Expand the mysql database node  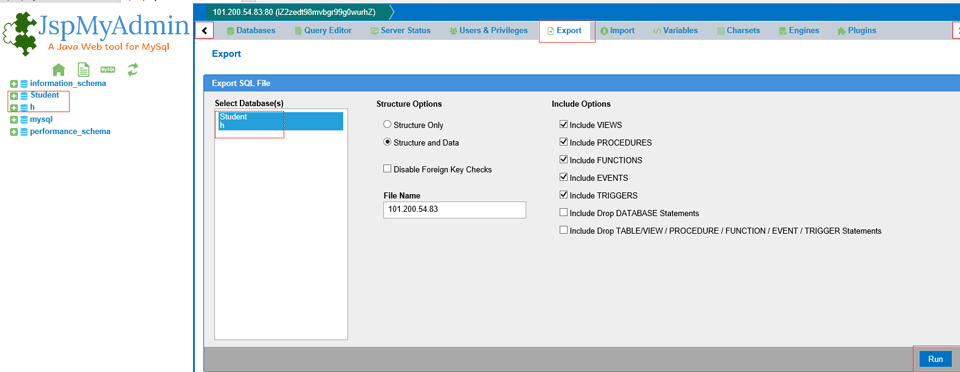(x=13, y=120)
